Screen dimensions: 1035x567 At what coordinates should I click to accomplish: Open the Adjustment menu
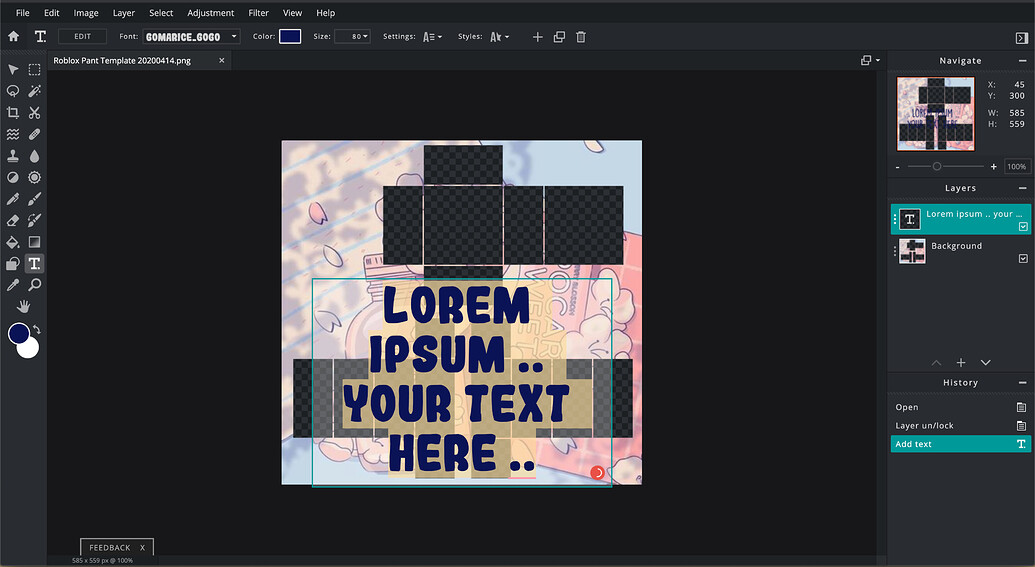(211, 13)
